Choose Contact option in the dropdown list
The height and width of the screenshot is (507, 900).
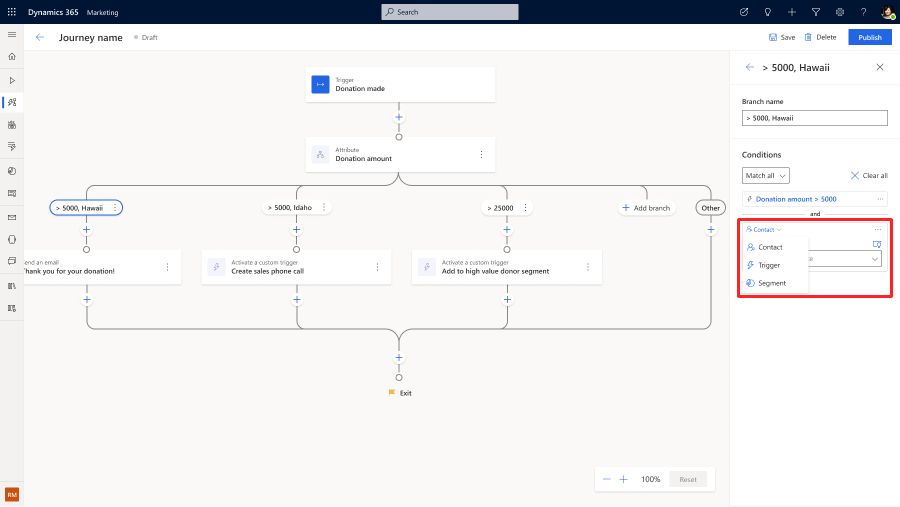pyautogui.click(x=770, y=247)
